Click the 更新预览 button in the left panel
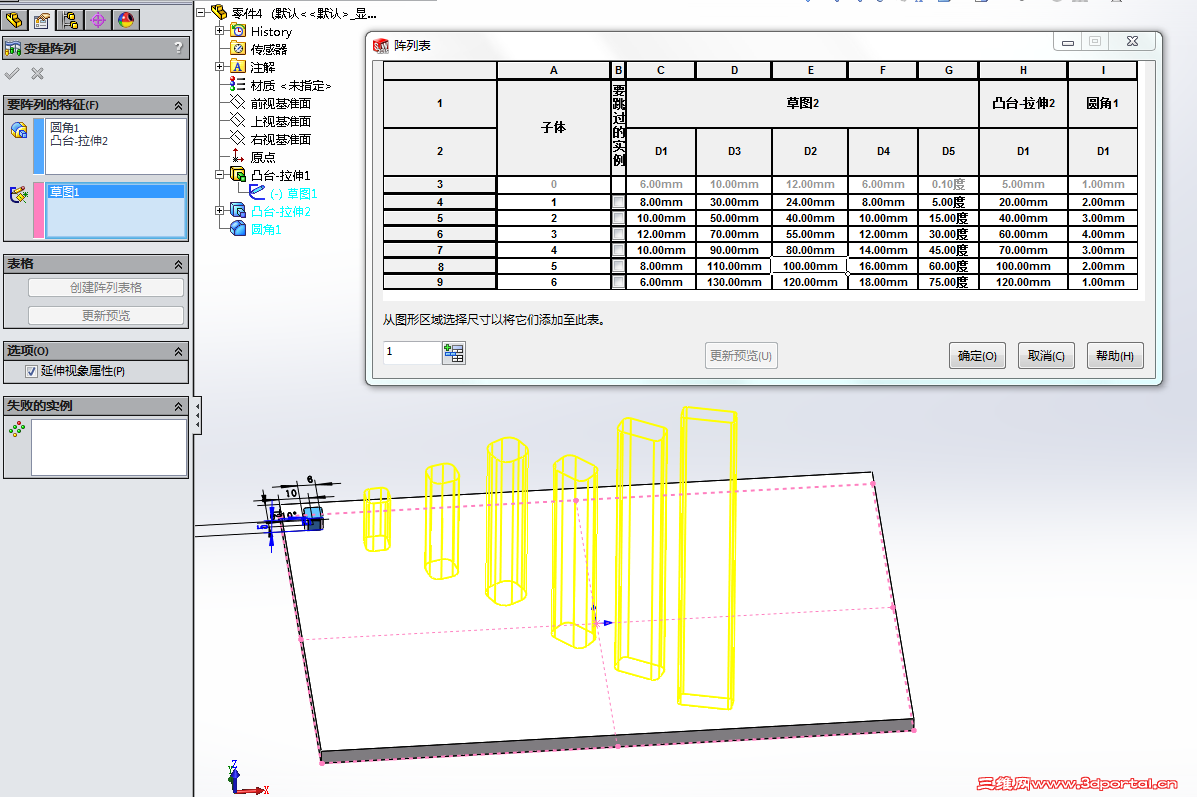The image size is (1197, 797). [106, 315]
